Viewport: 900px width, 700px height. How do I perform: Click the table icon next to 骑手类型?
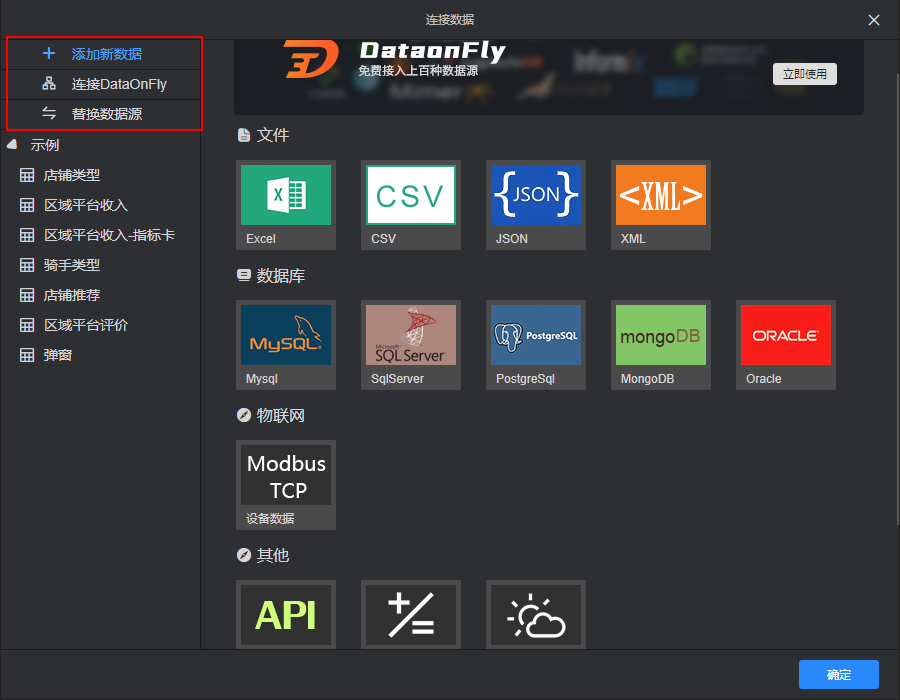coord(27,265)
